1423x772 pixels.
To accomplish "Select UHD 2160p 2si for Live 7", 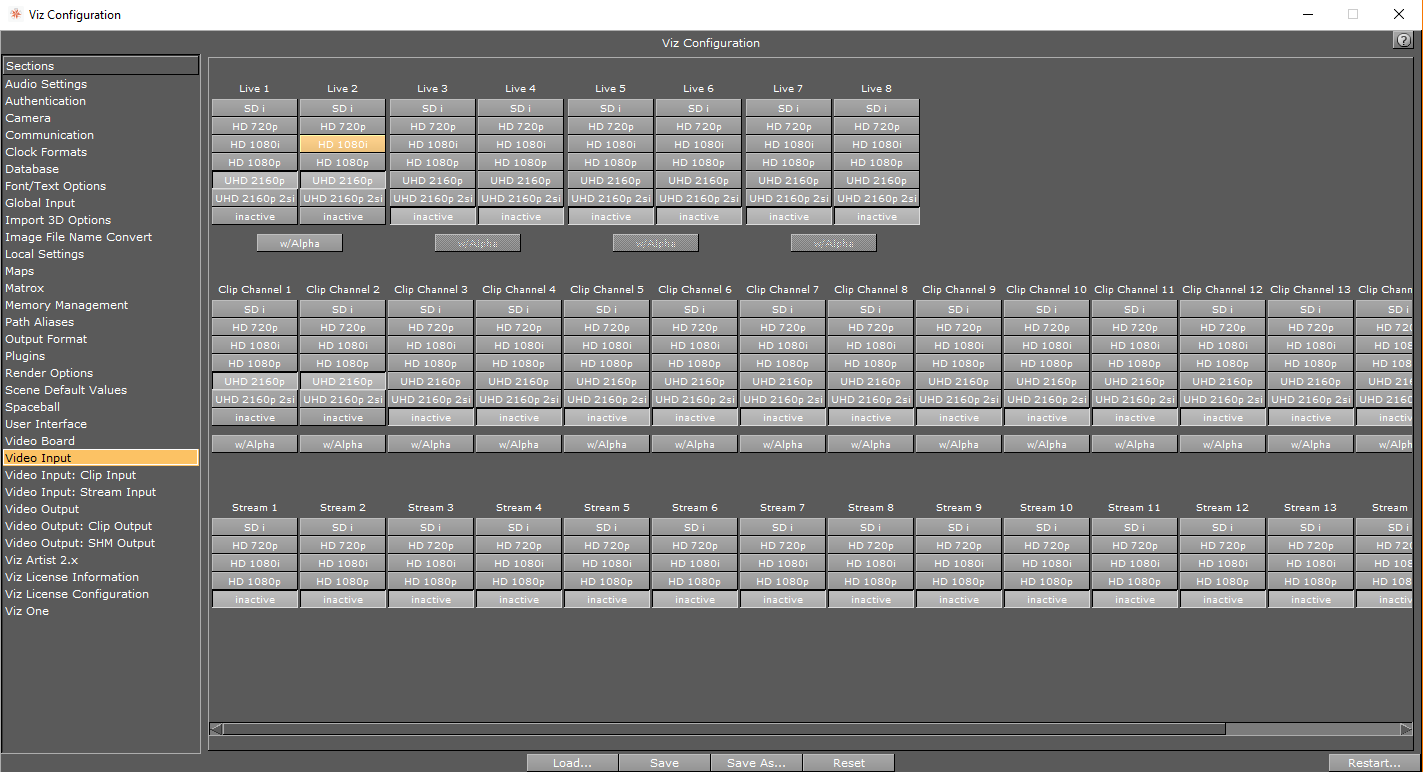I will (788, 198).
